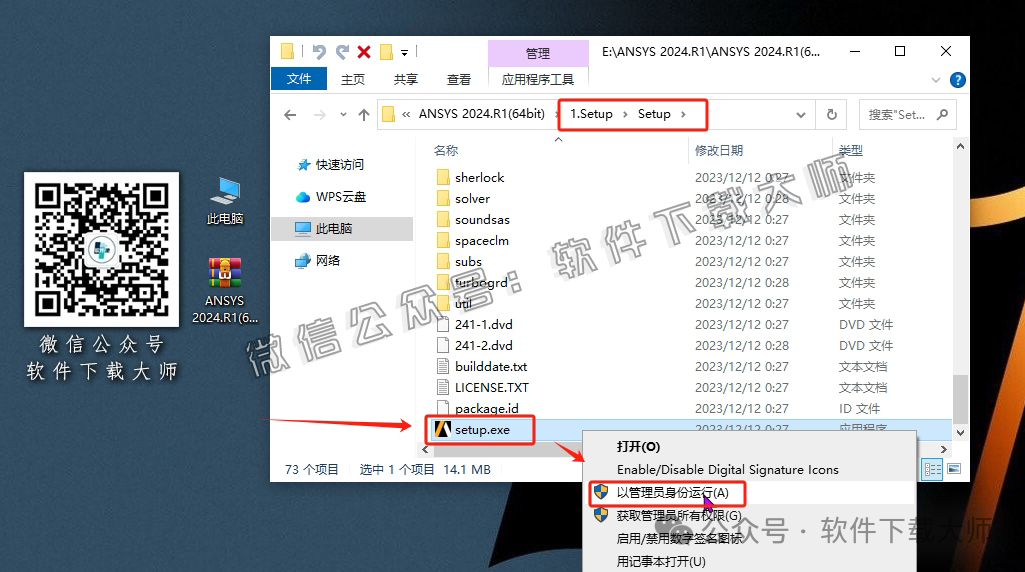The height and width of the screenshot is (572, 1025).
Task: Open recent locations dropdown
Action: click(343, 115)
